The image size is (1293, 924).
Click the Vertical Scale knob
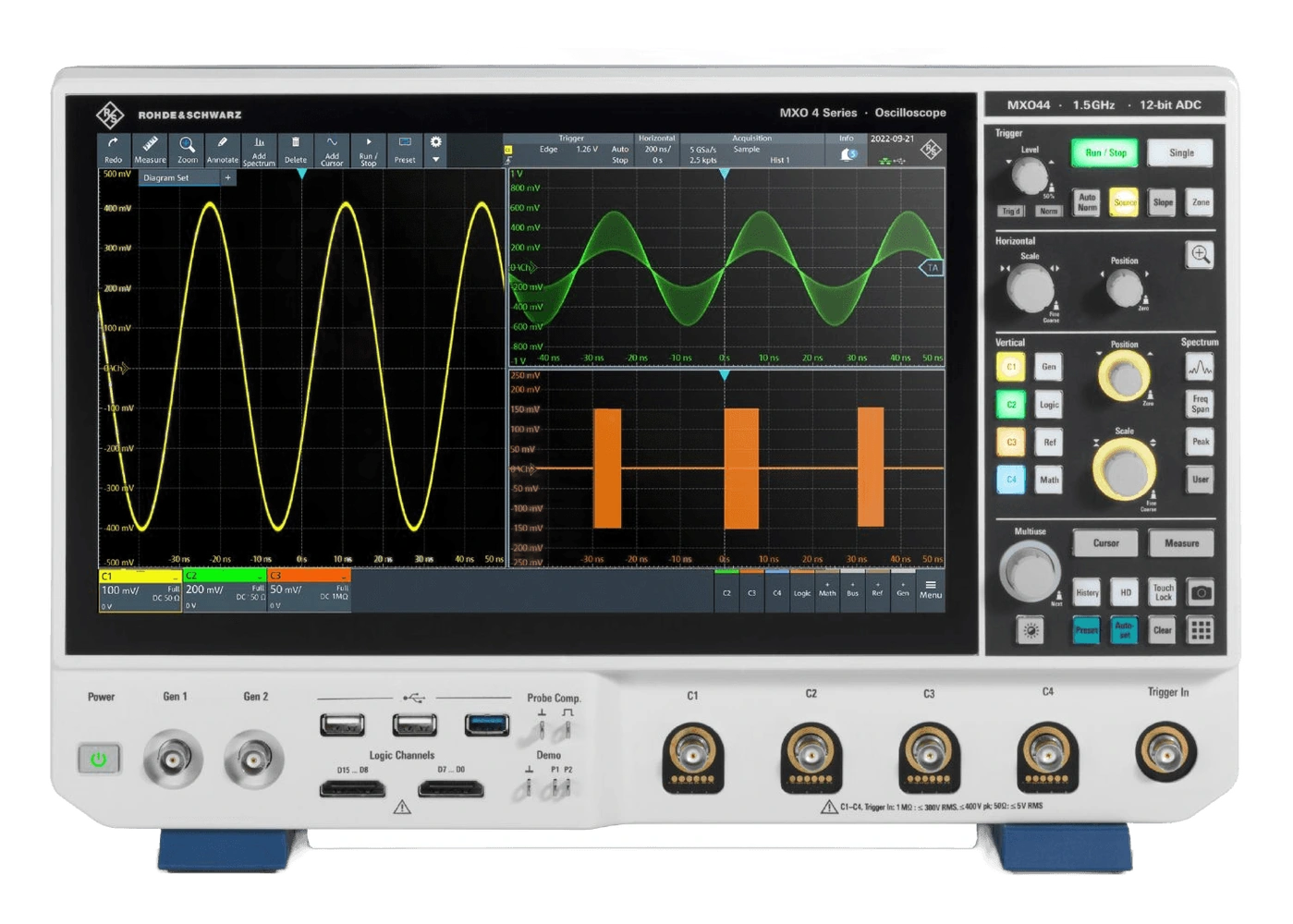point(1125,470)
